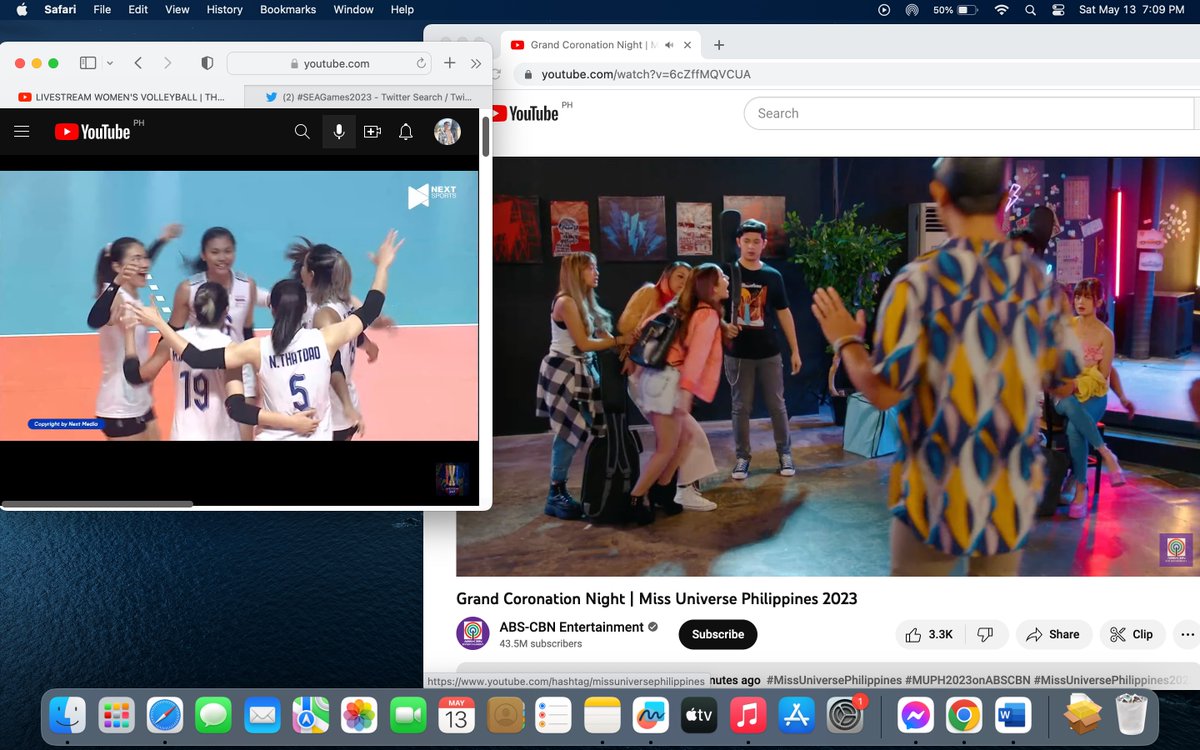
Task: Open the Create video camera icon
Action: (x=372, y=131)
